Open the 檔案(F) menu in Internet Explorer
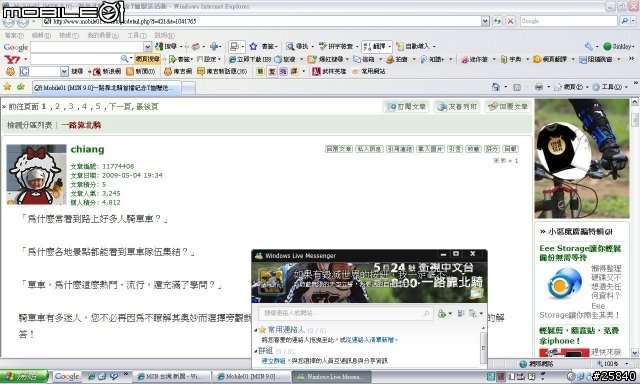 pos(13,36)
